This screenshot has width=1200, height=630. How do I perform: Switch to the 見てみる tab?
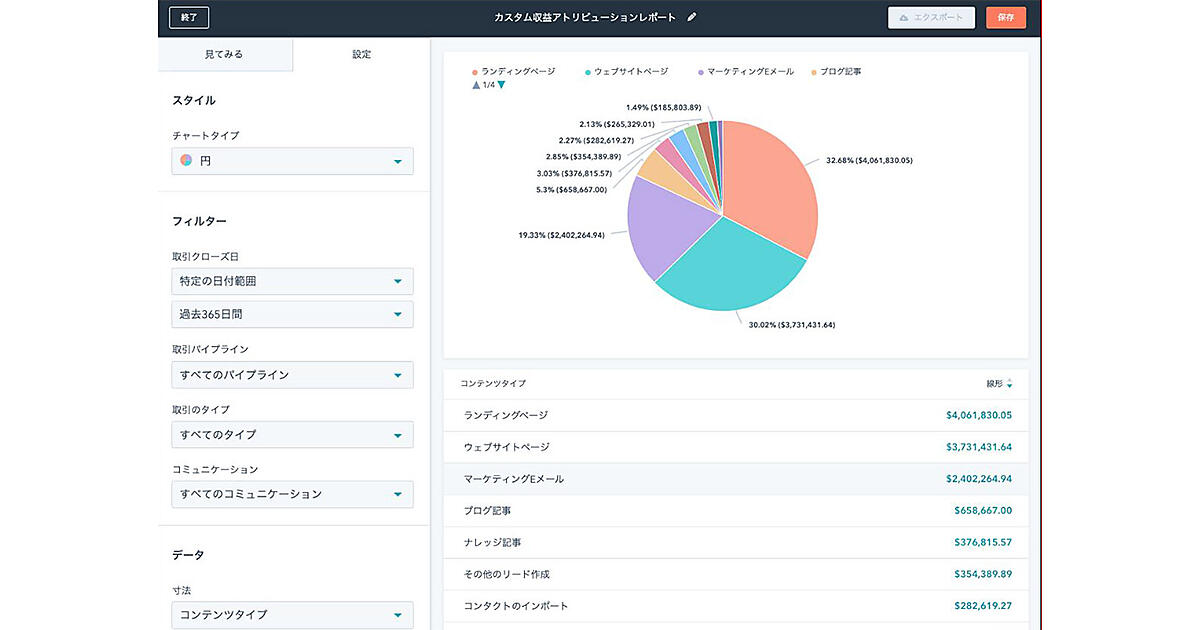pyautogui.click(x=224, y=54)
